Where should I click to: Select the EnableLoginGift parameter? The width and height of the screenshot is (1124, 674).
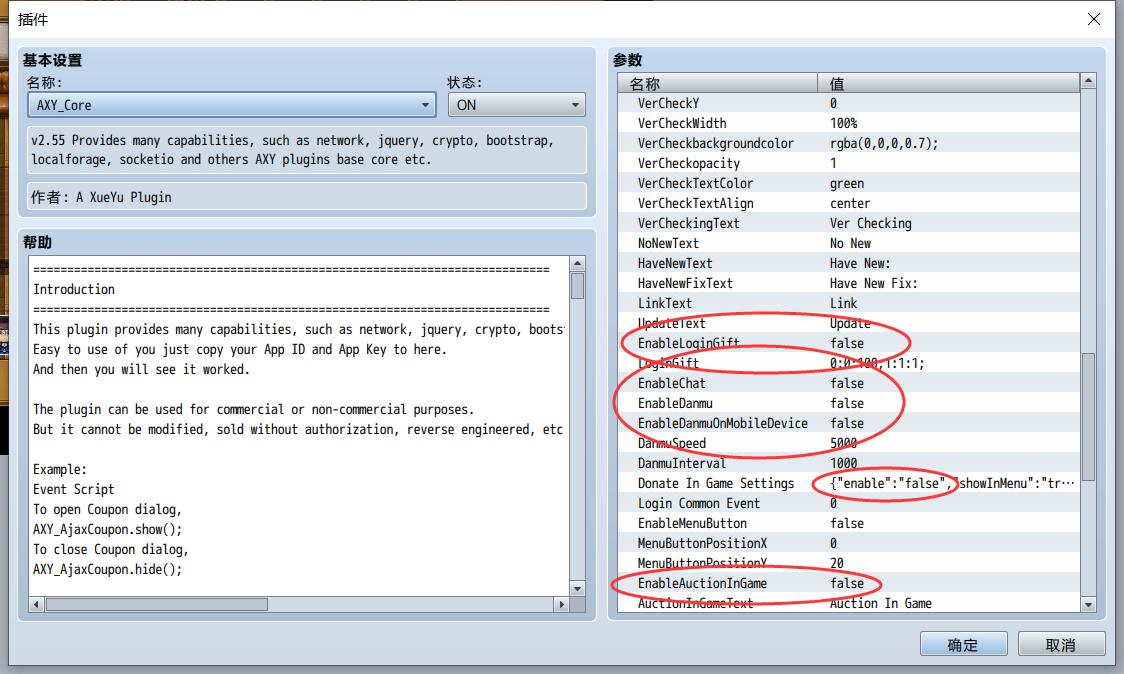click(x=849, y=343)
